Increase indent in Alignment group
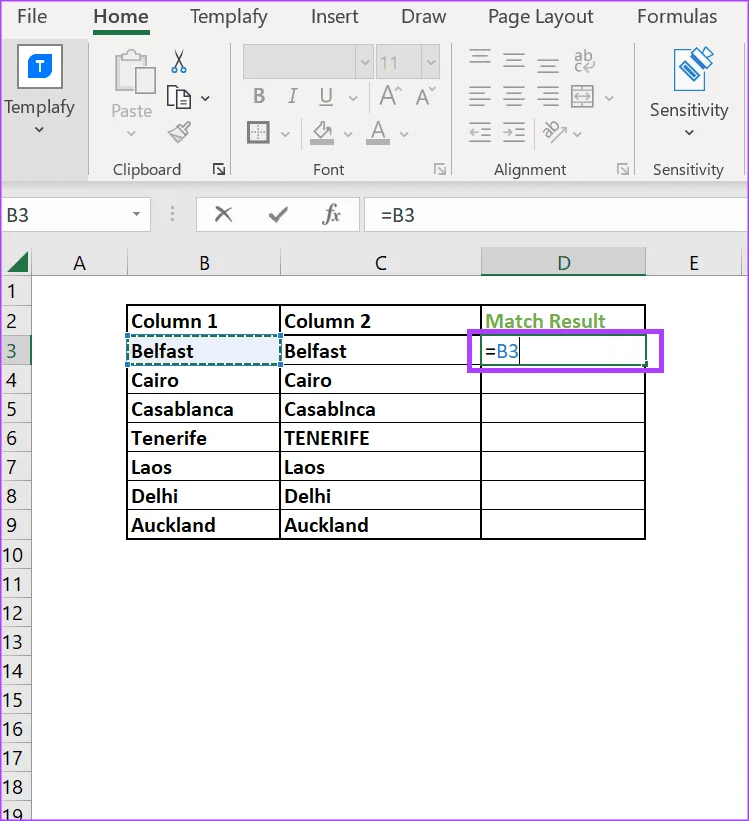Viewport: 749px width, 821px height. (514, 132)
